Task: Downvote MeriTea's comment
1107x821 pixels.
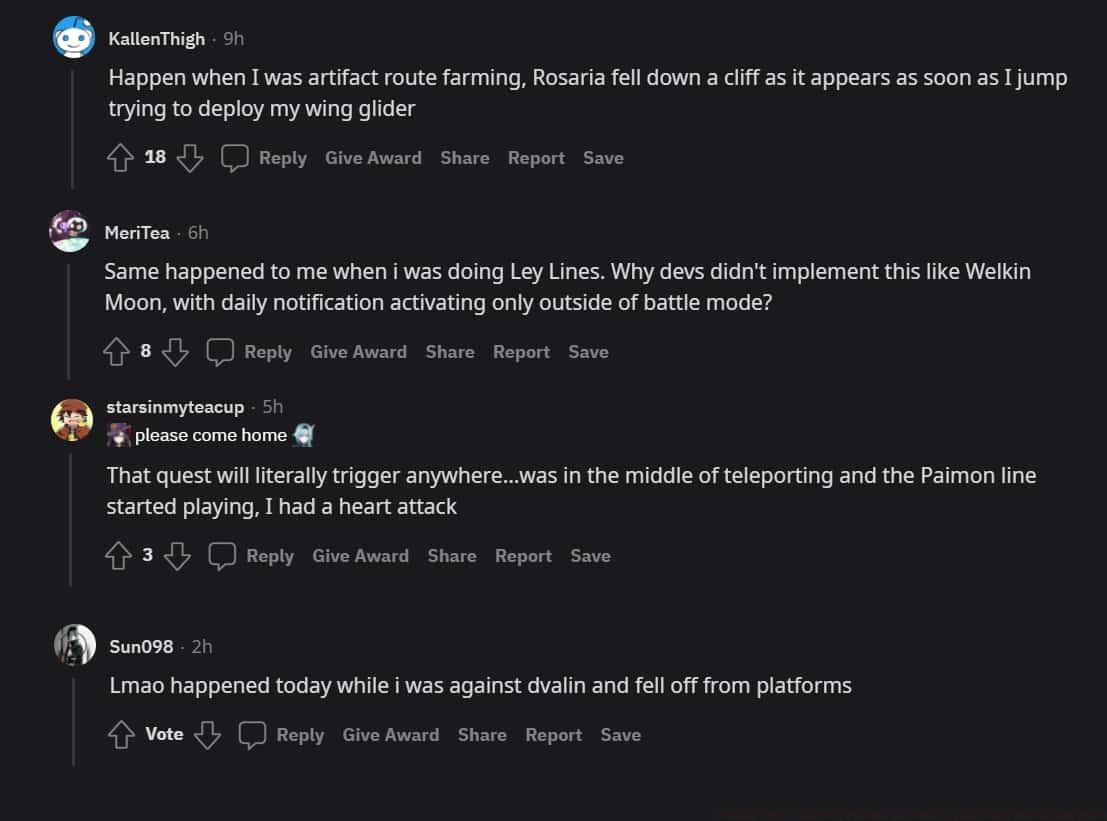Action: coord(175,352)
